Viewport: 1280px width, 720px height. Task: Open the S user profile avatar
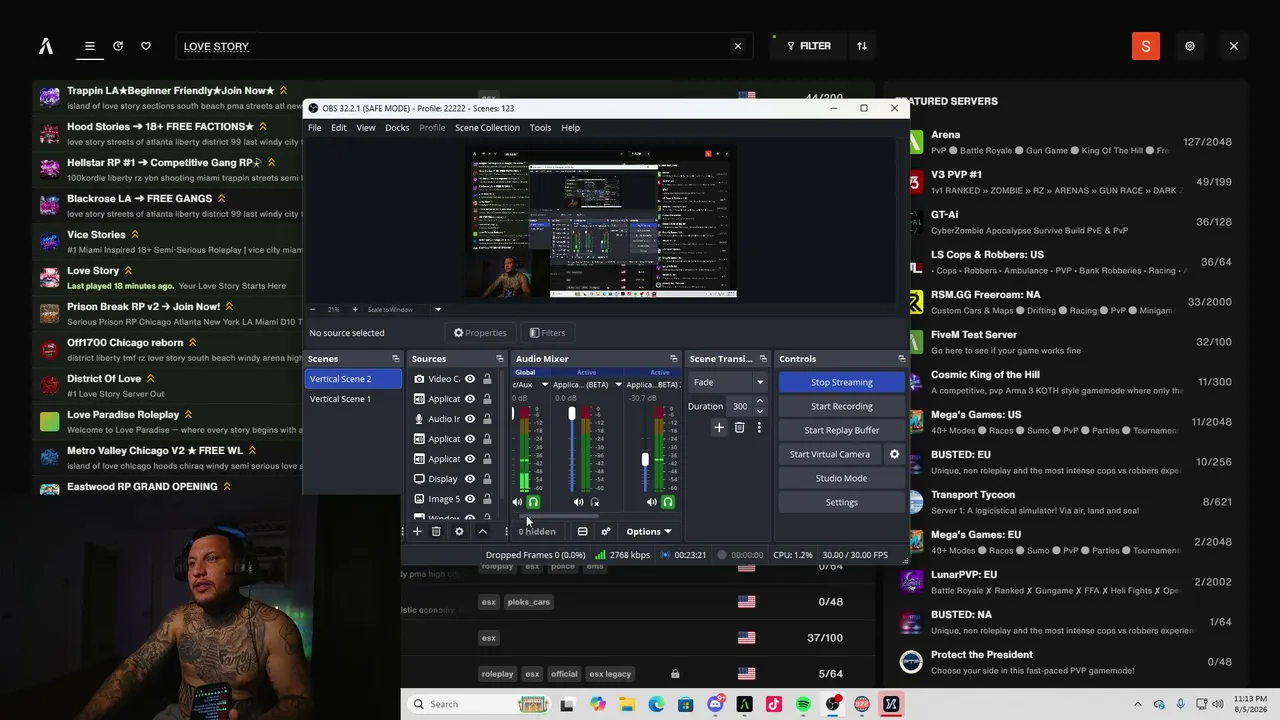click(1146, 46)
